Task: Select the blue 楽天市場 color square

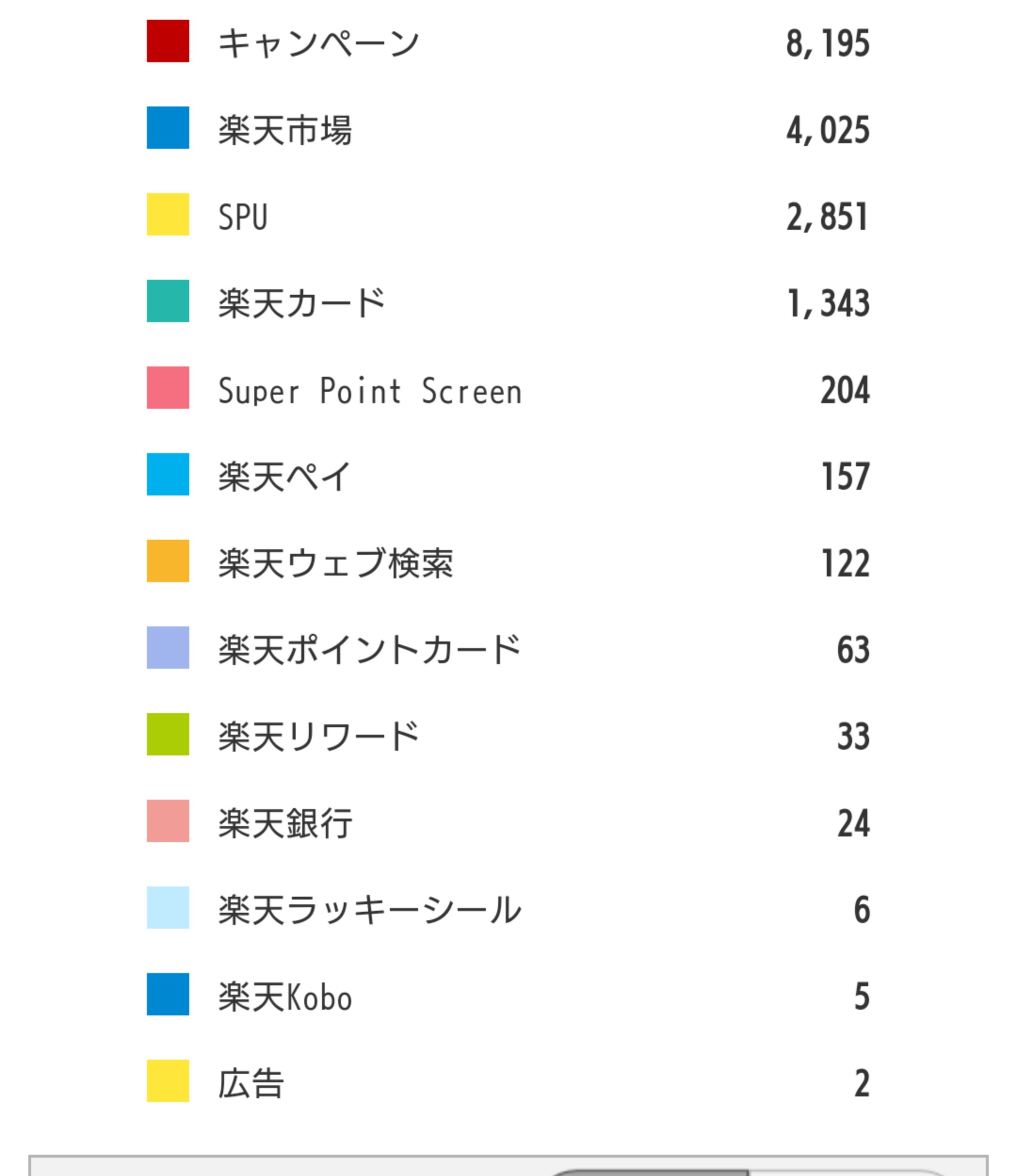Action: click(168, 128)
